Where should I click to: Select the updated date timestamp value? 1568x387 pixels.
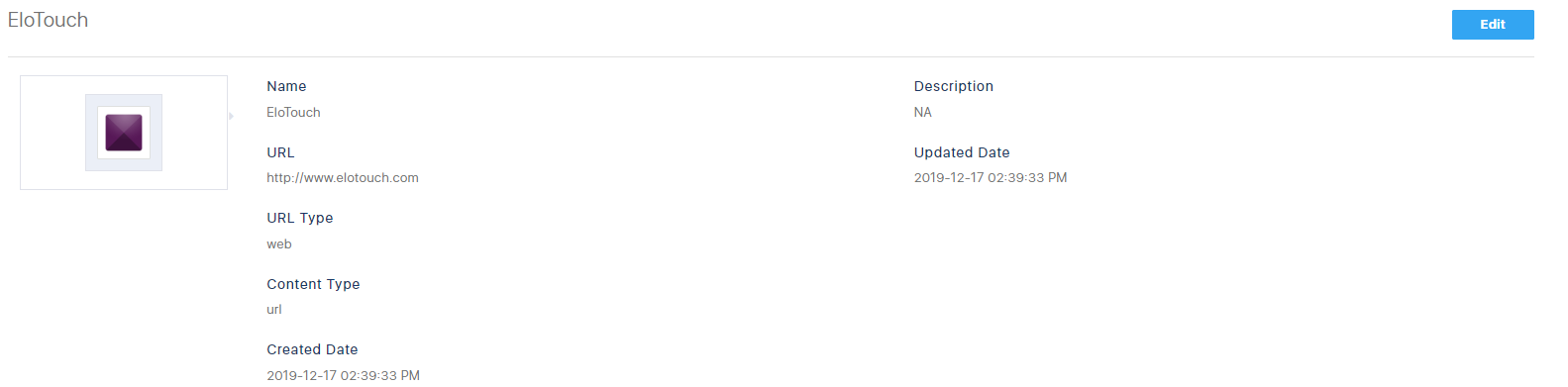click(x=991, y=178)
